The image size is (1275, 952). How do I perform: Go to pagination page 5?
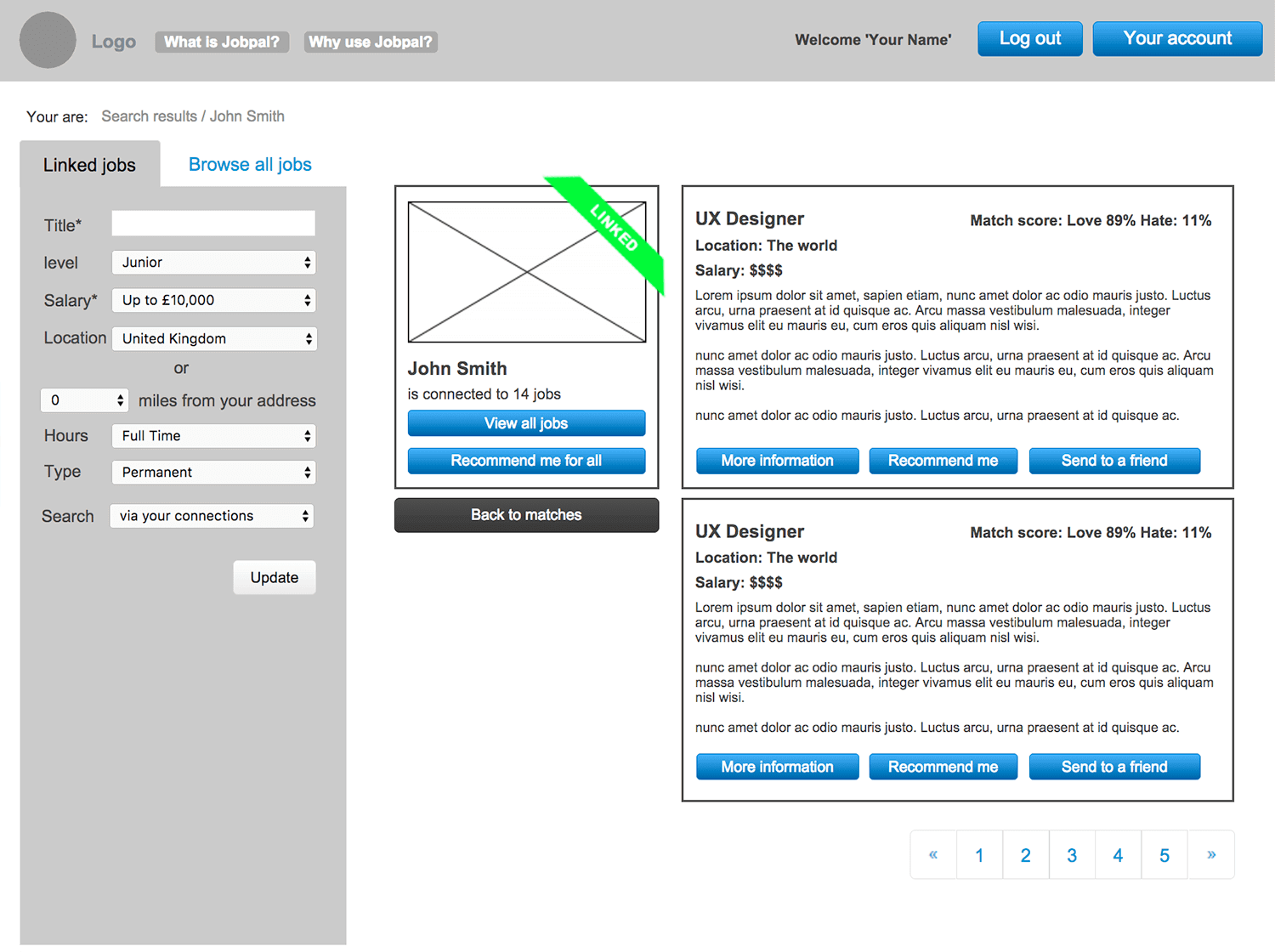pyautogui.click(x=1164, y=854)
